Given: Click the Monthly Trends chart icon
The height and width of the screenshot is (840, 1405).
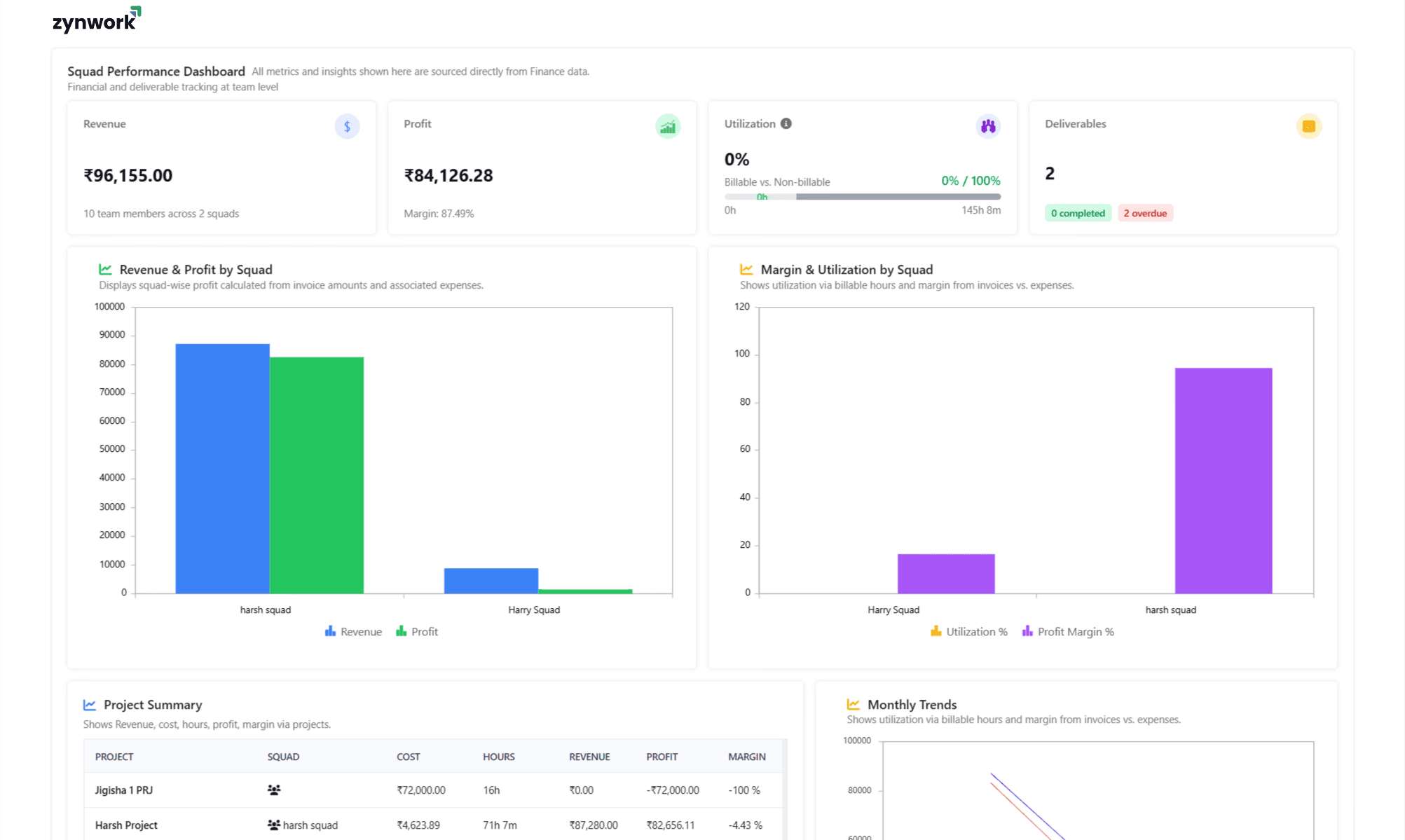Looking at the screenshot, I should tap(853, 705).
